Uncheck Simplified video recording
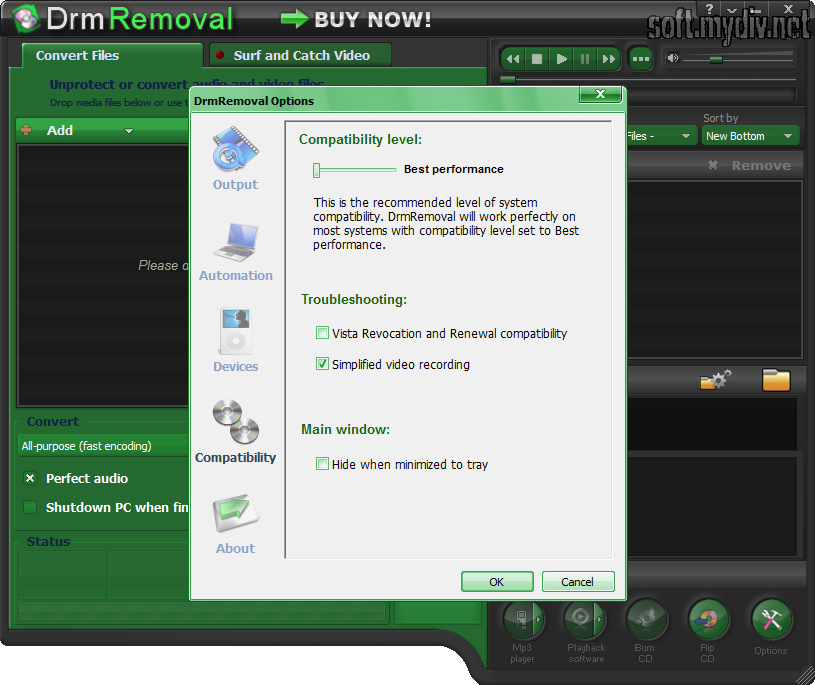Screen dimensions: 815x685 click(x=322, y=364)
